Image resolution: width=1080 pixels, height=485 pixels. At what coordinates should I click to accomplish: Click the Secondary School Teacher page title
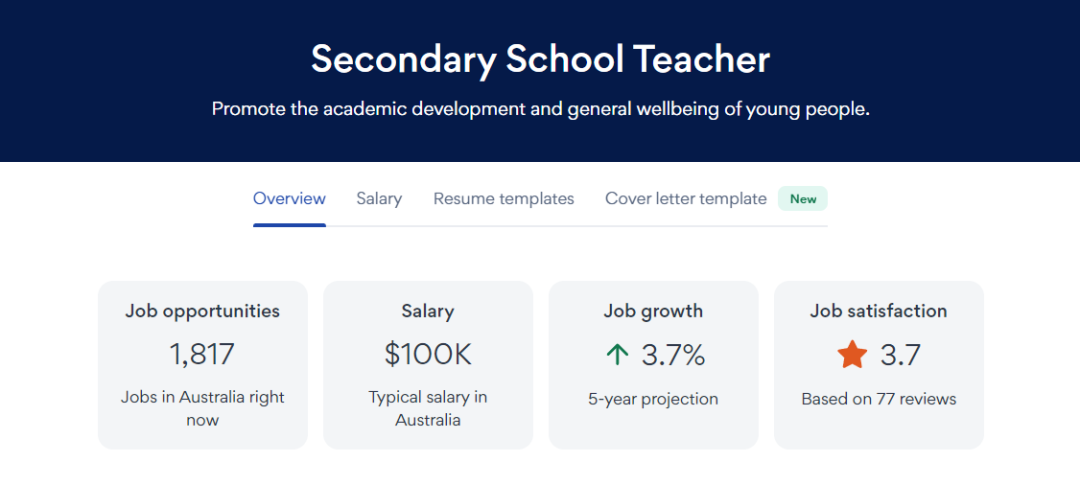tap(540, 59)
